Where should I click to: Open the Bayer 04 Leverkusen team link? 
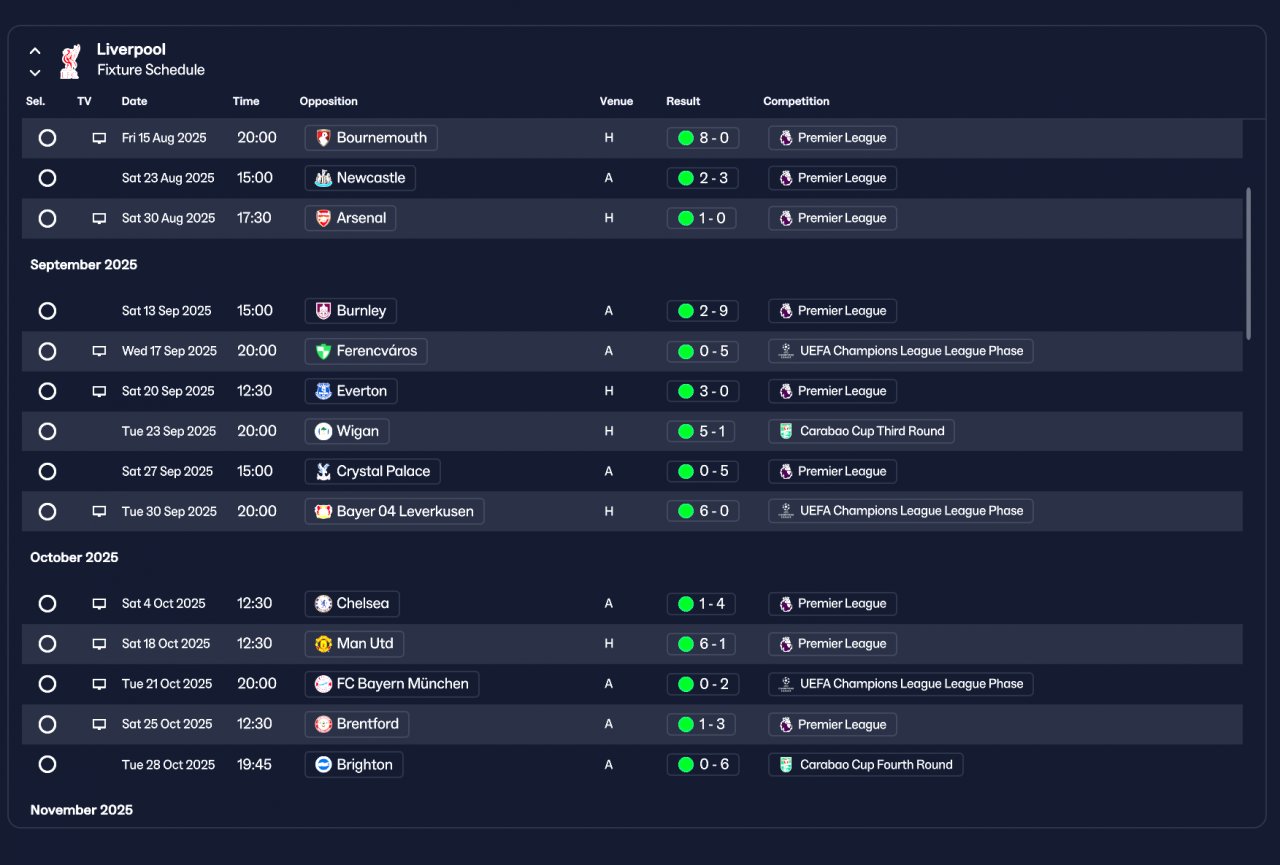[x=394, y=511]
